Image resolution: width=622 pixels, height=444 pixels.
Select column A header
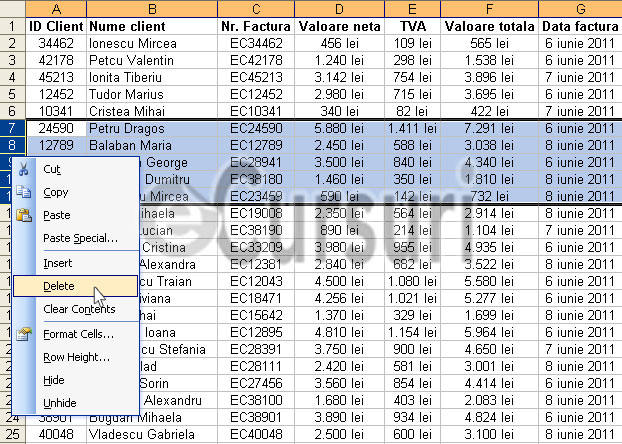pos(56,9)
